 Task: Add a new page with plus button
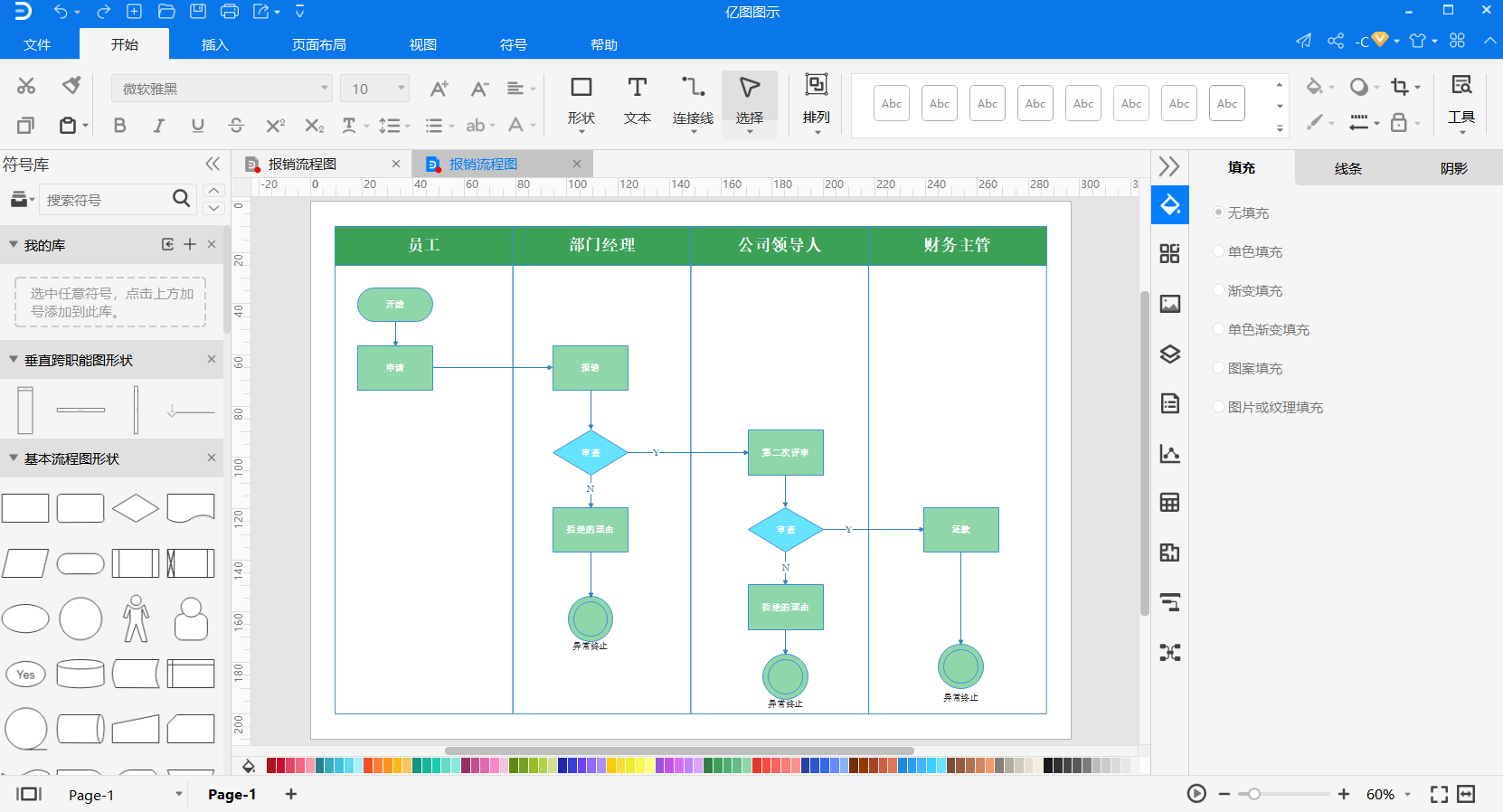pos(291,794)
